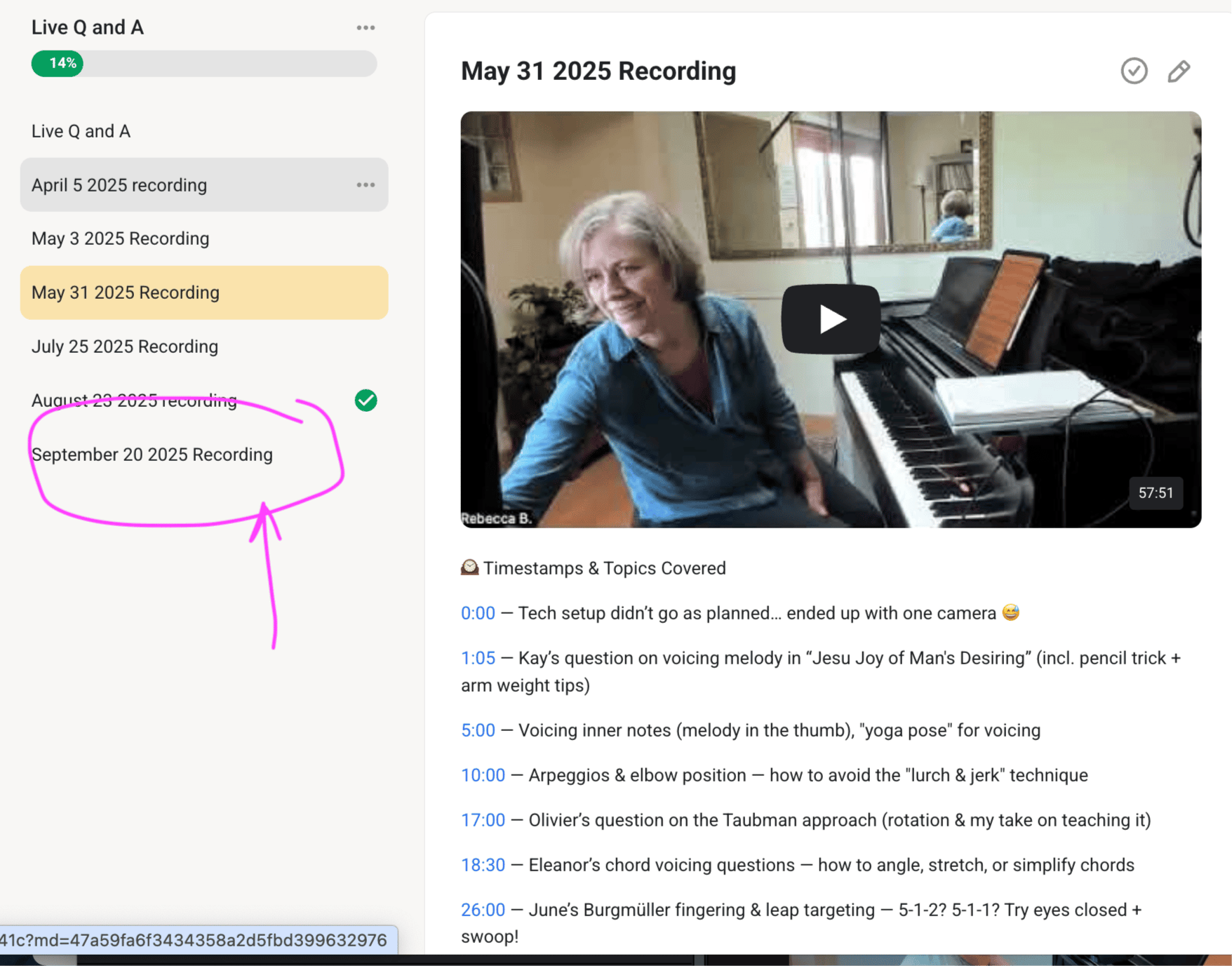
Task: Click the 14% course progress bar
Action: [x=203, y=64]
